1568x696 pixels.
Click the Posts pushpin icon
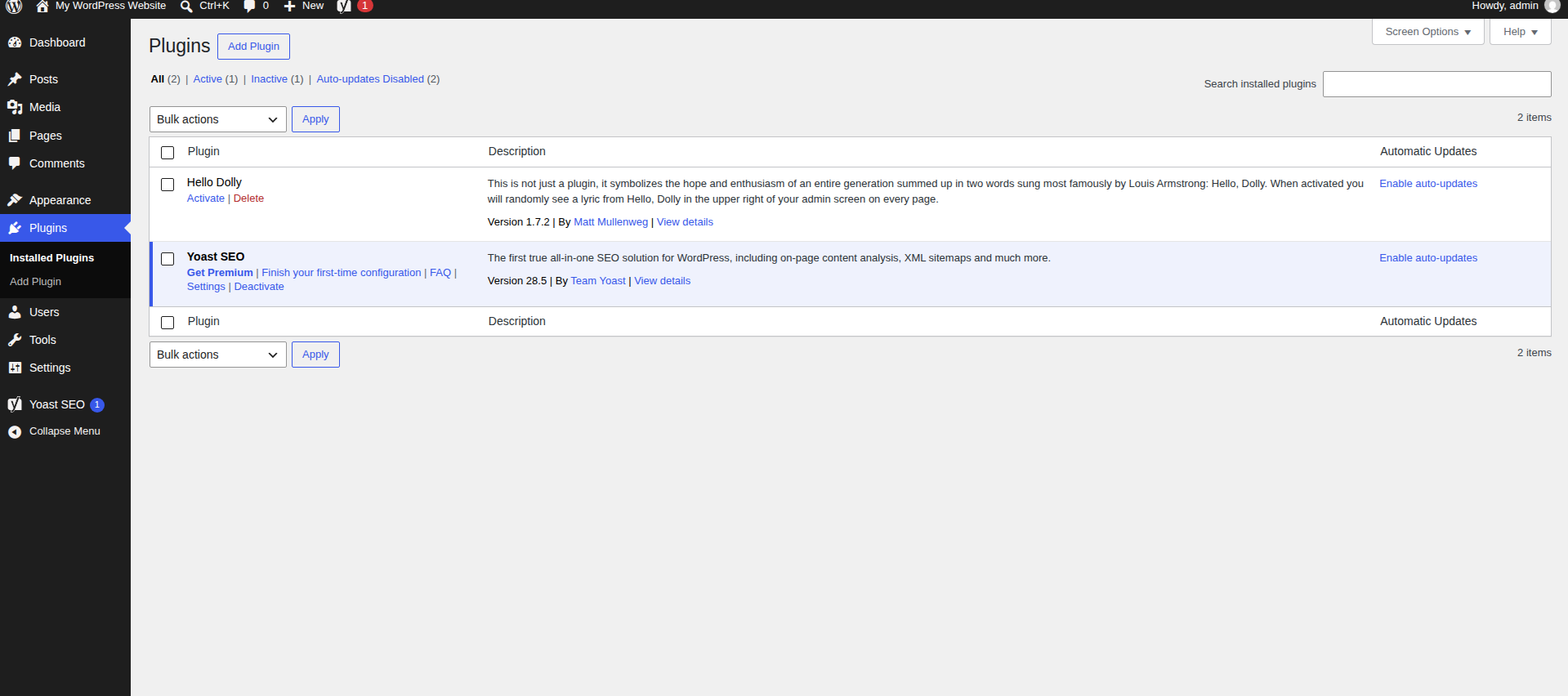pos(15,79)
